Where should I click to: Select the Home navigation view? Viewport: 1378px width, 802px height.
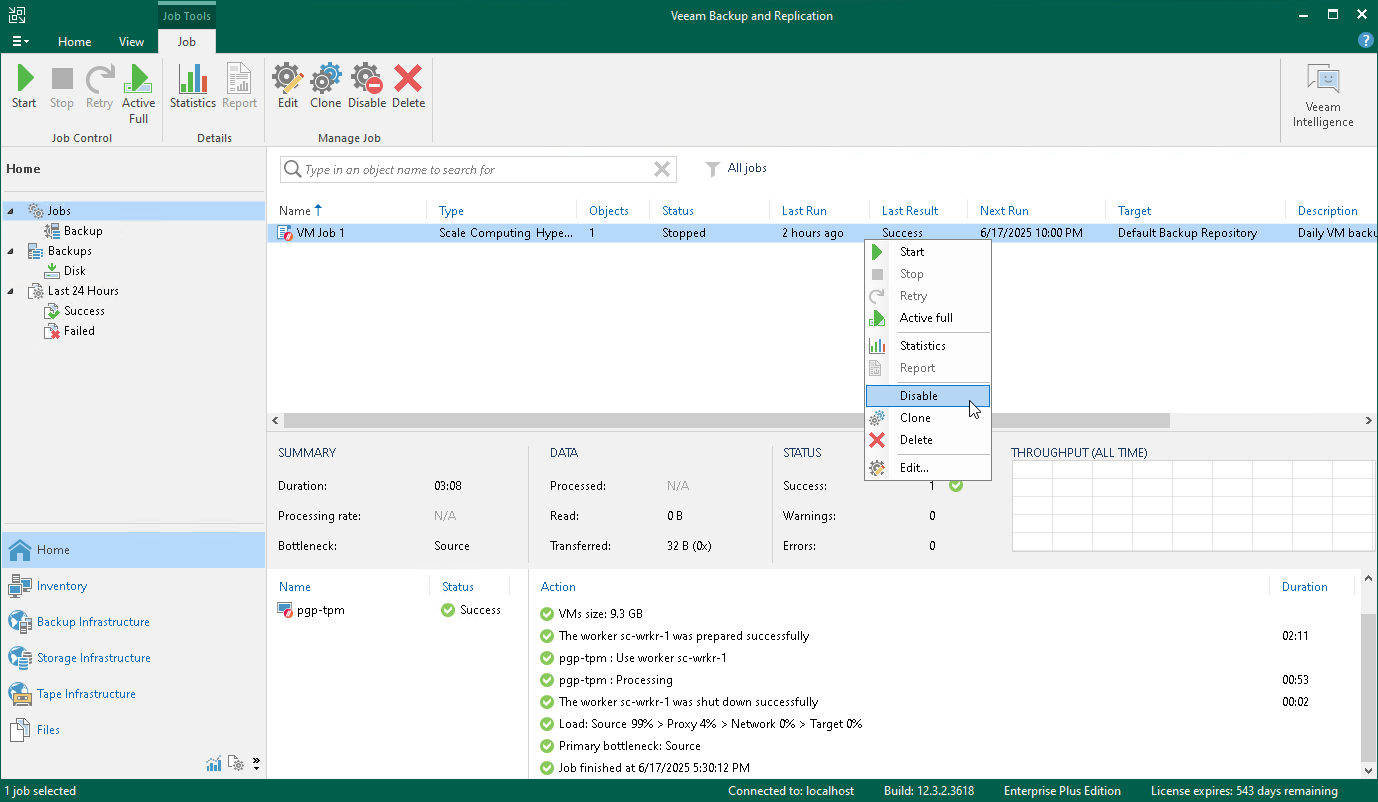133,550
